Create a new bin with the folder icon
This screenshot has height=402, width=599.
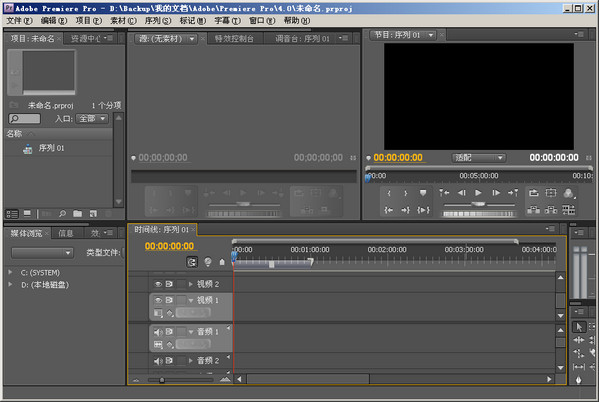point(78,214)
